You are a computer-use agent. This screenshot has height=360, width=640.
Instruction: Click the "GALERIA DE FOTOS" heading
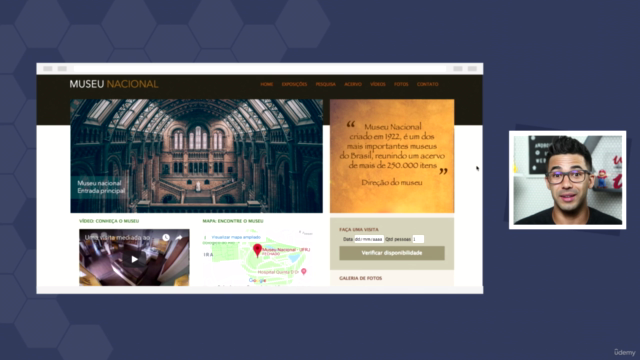click(360, 278)
